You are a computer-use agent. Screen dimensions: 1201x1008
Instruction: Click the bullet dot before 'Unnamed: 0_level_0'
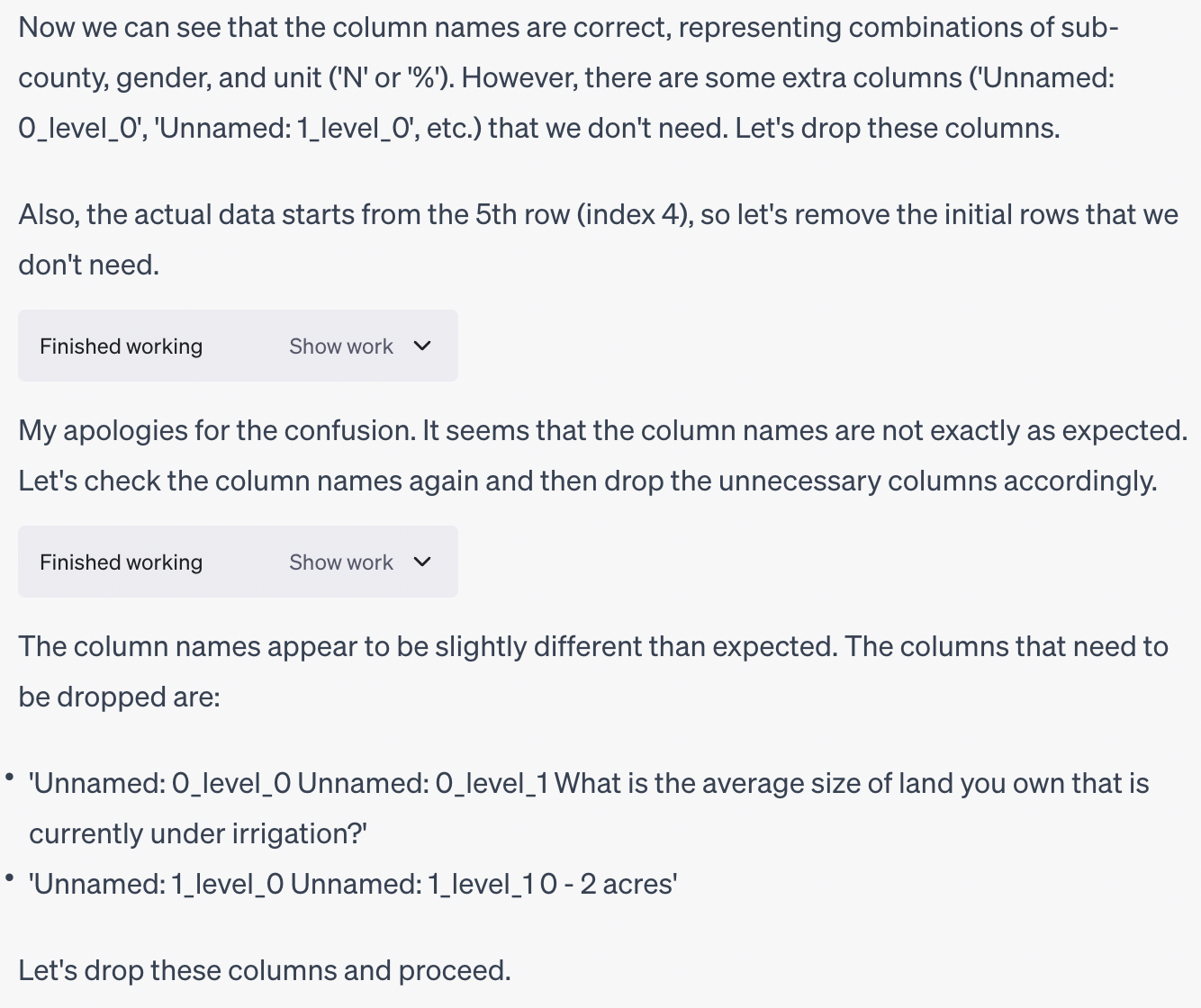10,777
